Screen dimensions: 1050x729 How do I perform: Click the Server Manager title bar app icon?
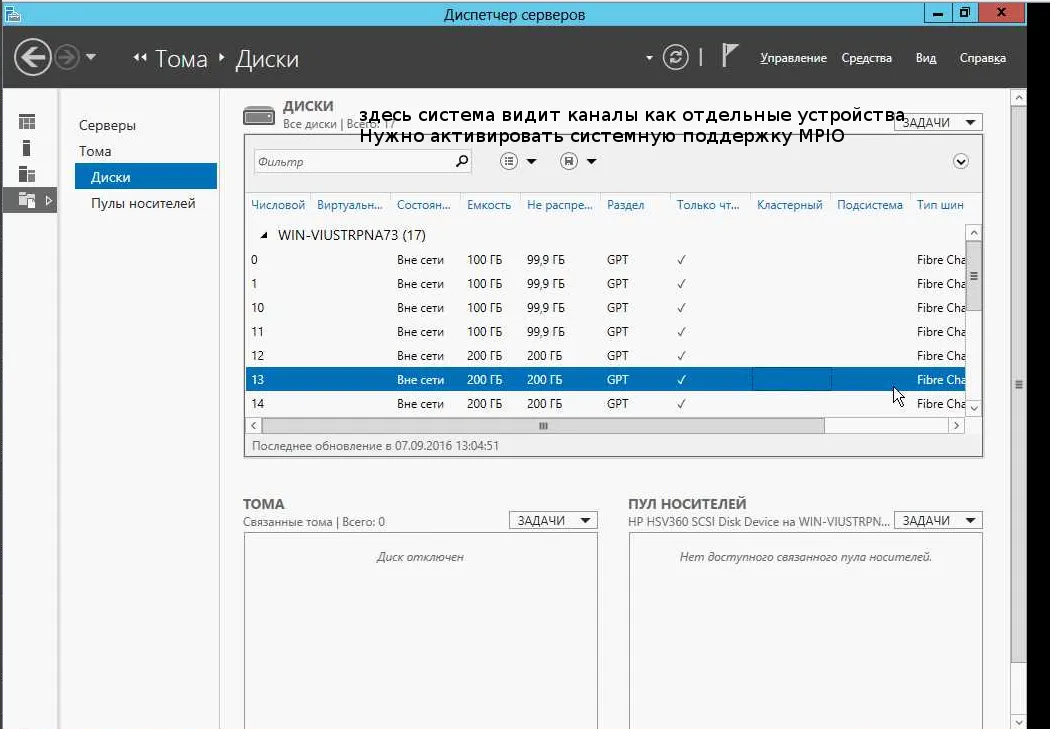[12, 13]
